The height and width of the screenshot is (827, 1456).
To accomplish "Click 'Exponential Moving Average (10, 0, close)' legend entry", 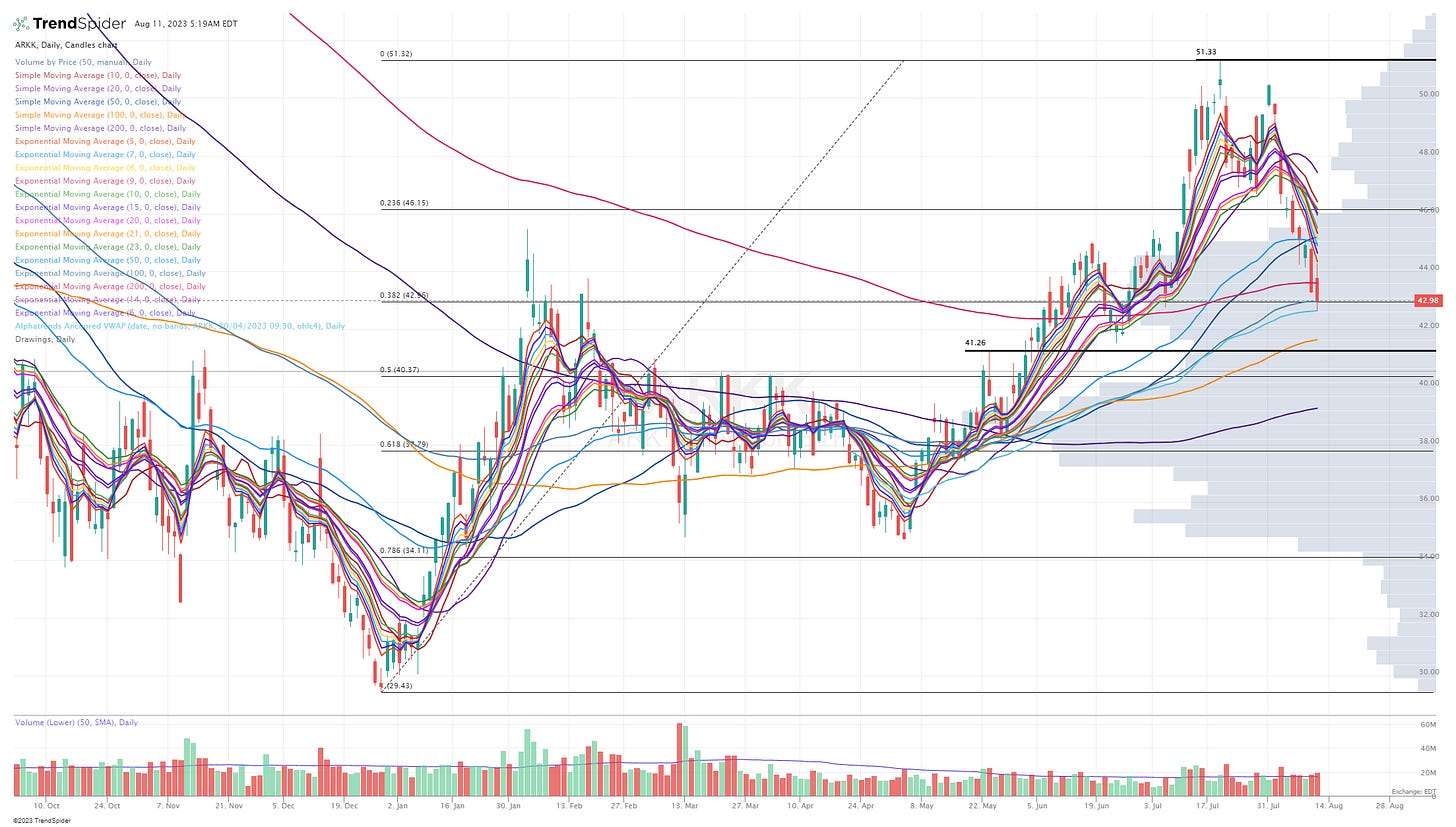I will pos(107,194).
